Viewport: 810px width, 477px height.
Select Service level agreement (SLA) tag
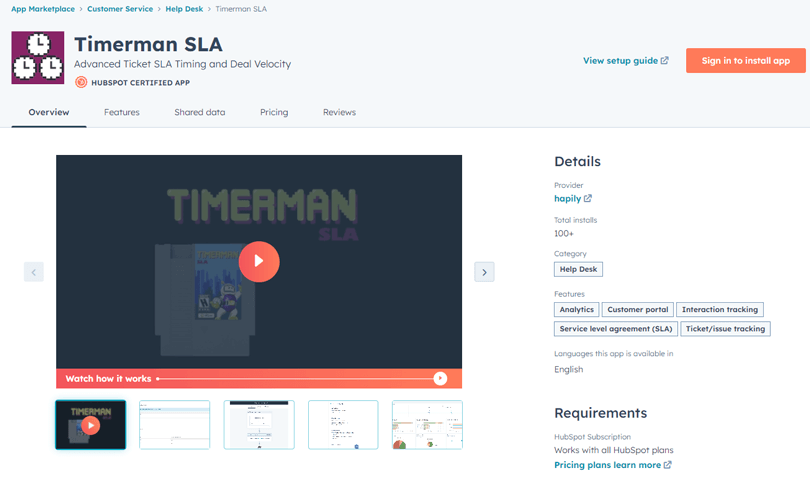[x=616, y=329]
